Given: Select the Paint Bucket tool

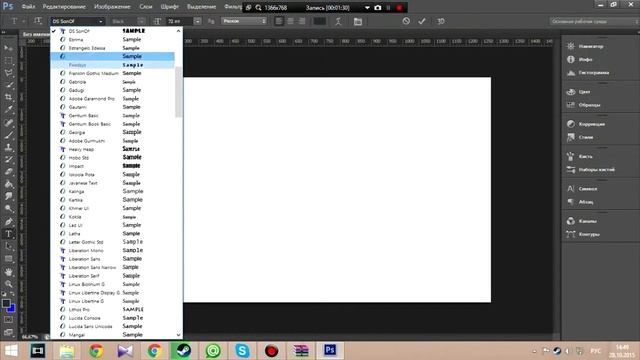Looking at the screenshot, I should [9, 184].
